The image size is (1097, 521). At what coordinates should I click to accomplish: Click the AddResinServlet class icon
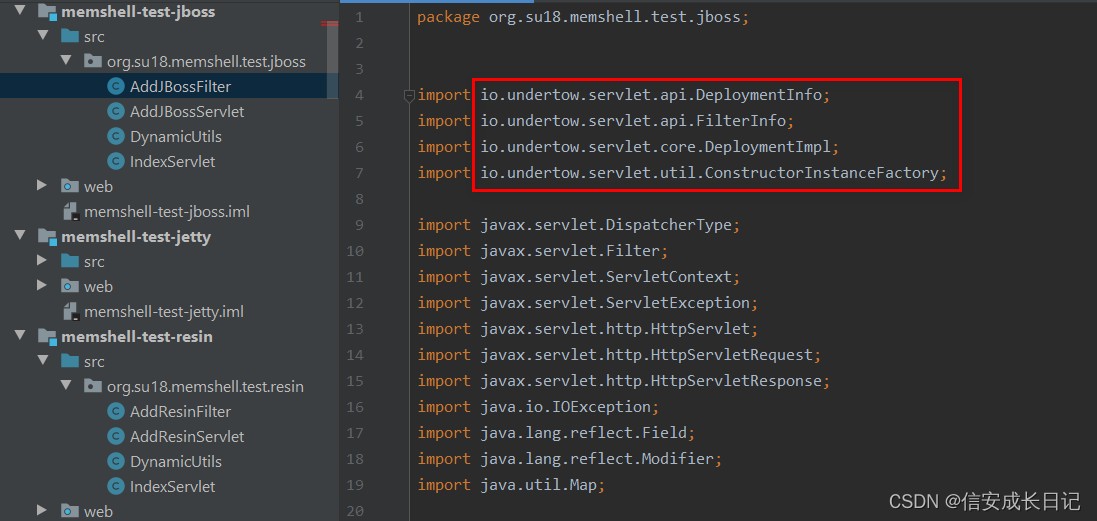point(116,436)
